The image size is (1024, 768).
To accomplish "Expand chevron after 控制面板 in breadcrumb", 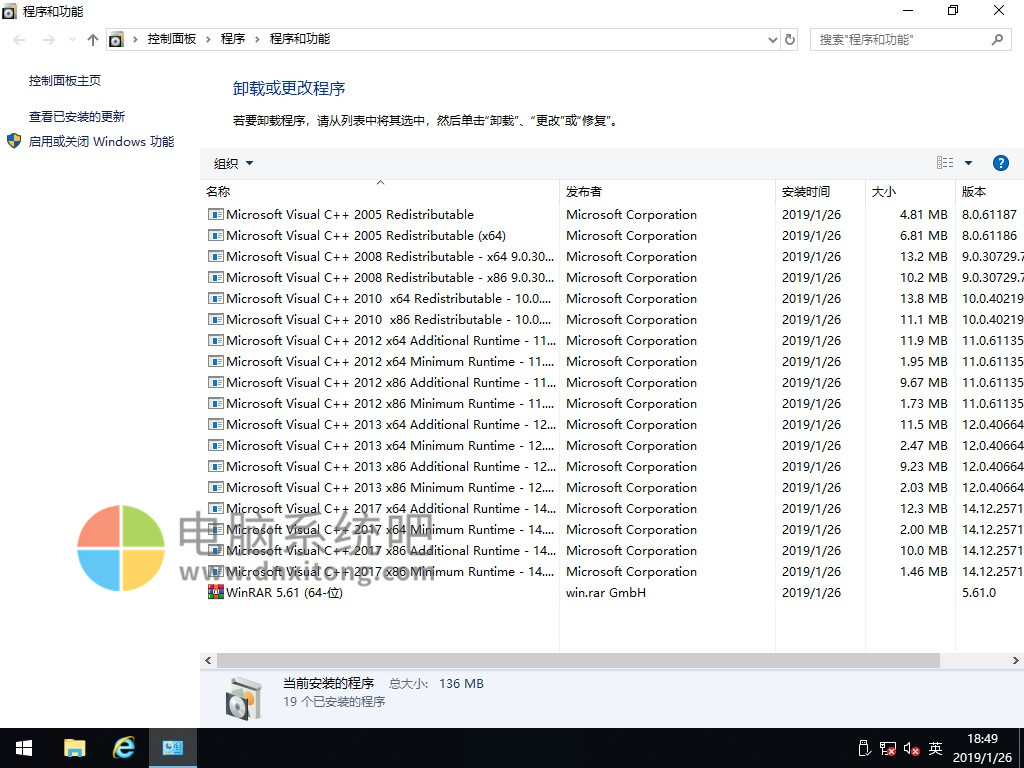I will click(x=208, y=39).
